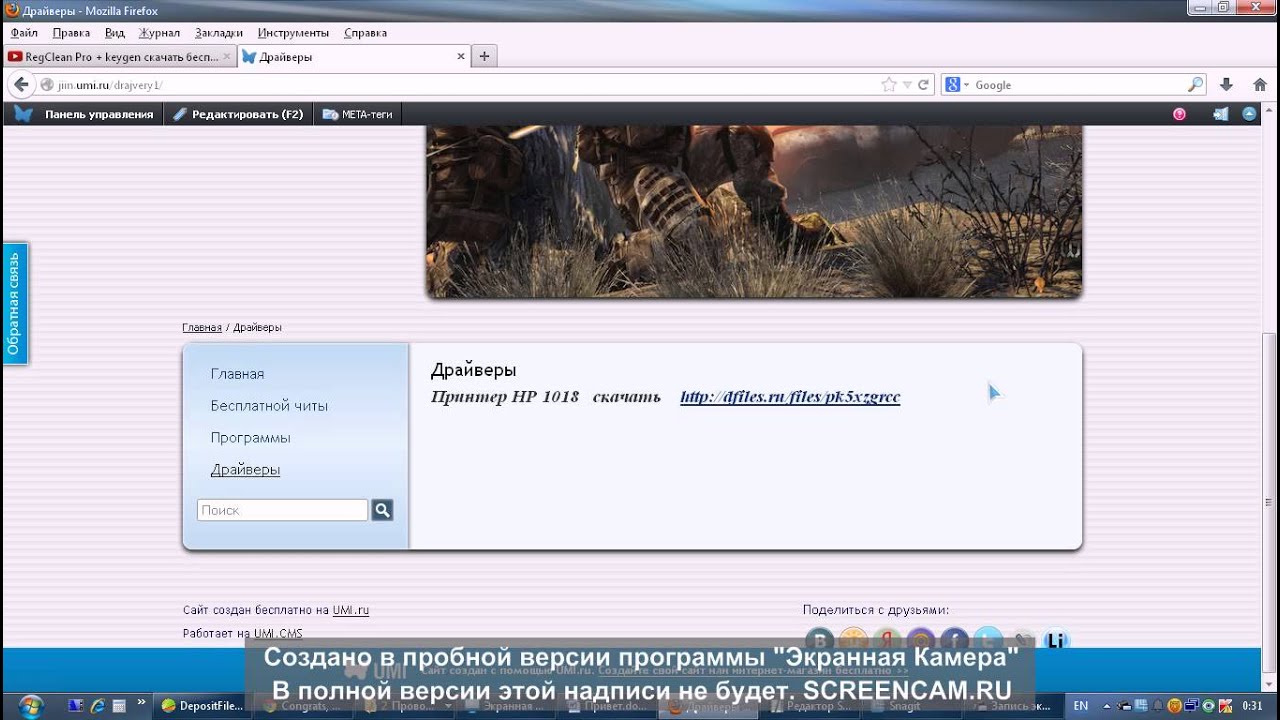Open the Инструменты menu
This screenshot has height=720, width=1280.
click(293, 33)
